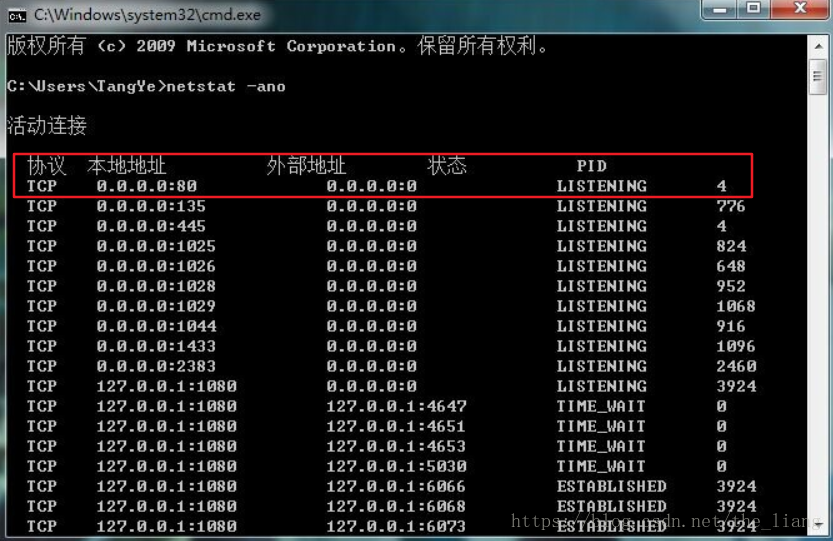Click the PID column header
The width and height of the screenshot is (833, 541).
pyautogui.click(x=591, y=166)
